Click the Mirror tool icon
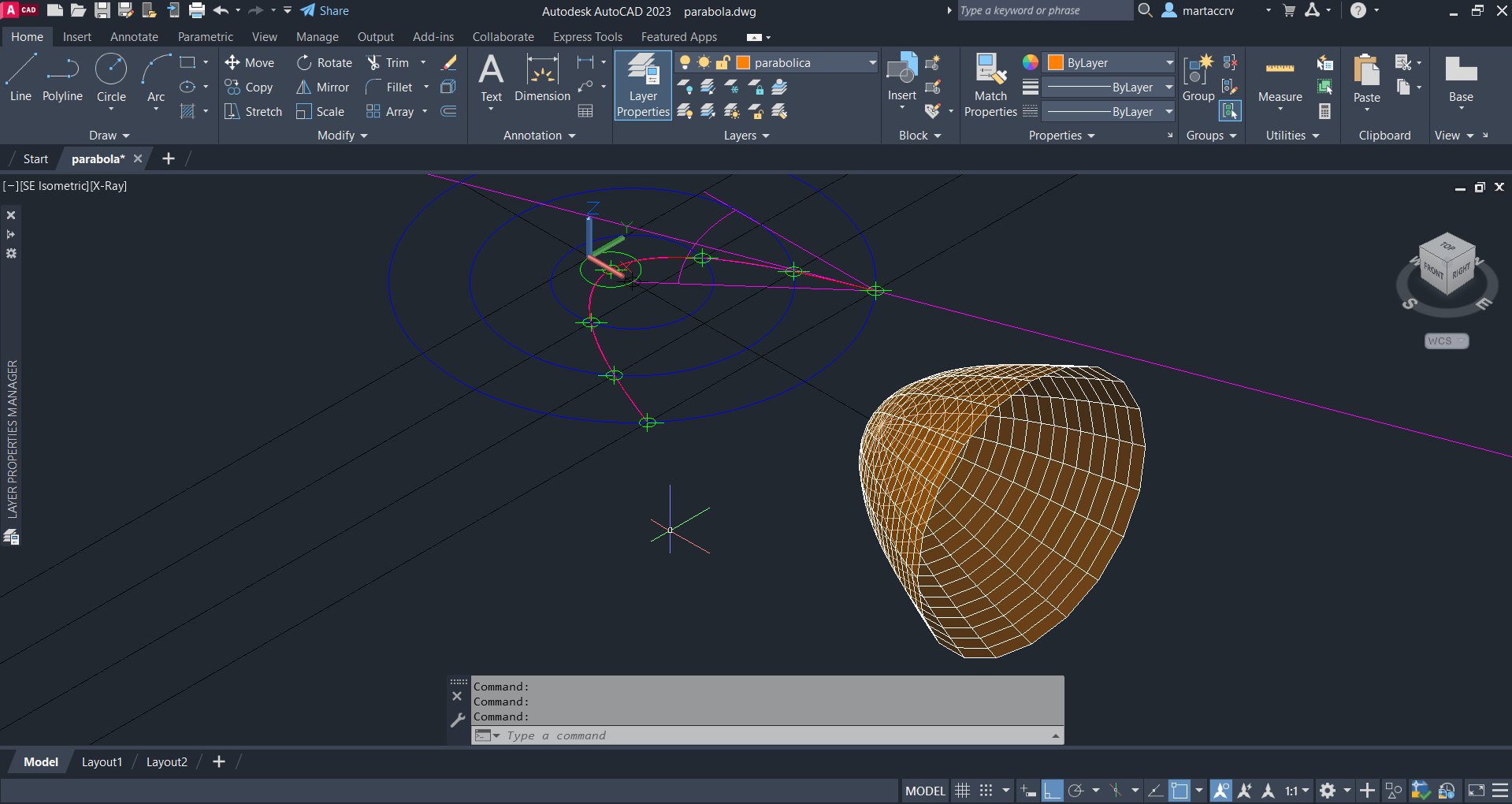Viewport: 1512px width, 804px height. (303, 87)
